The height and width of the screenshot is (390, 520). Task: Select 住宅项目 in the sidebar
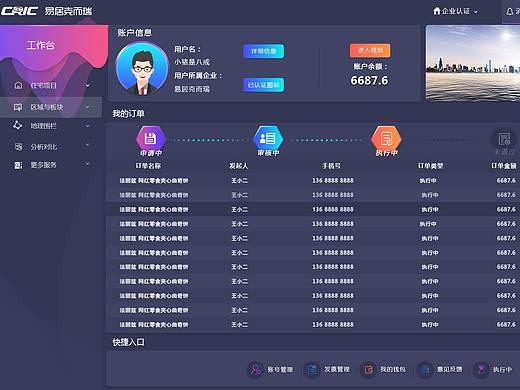44,85
